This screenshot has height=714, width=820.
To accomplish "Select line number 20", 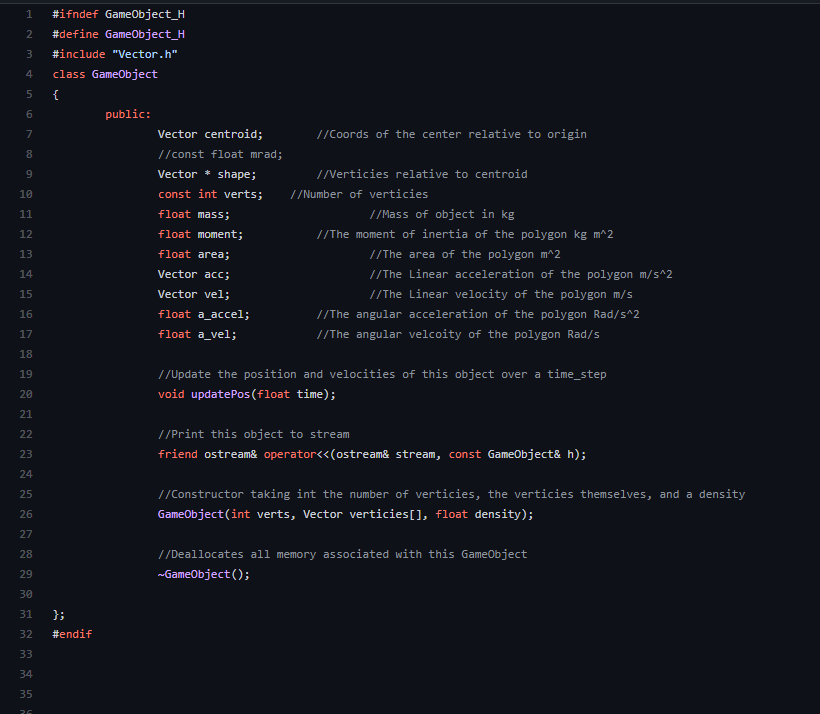I will coord(26,394).
